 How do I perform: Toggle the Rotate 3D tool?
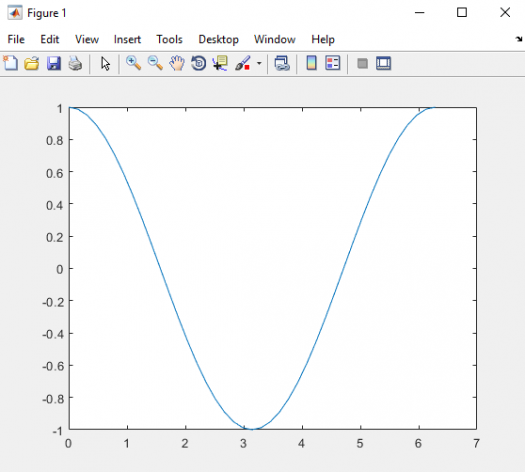pos(199,63)
